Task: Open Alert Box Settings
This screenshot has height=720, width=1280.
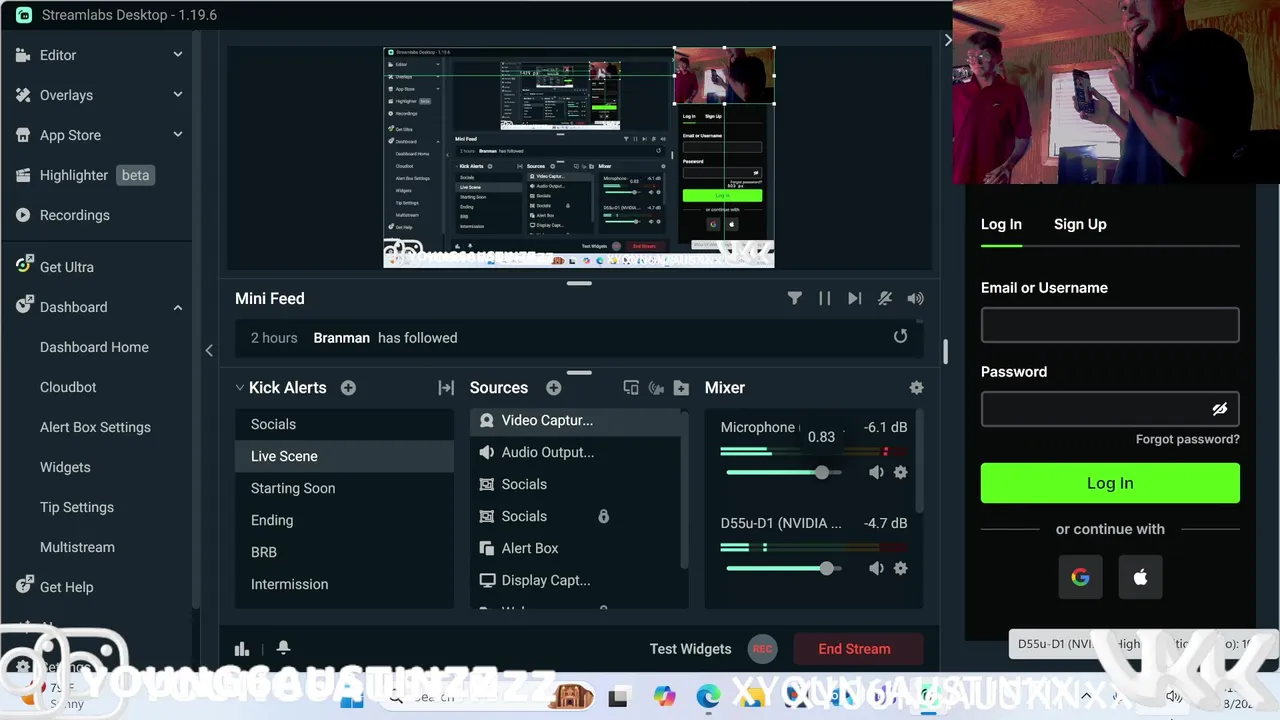Action: [95, 427]
